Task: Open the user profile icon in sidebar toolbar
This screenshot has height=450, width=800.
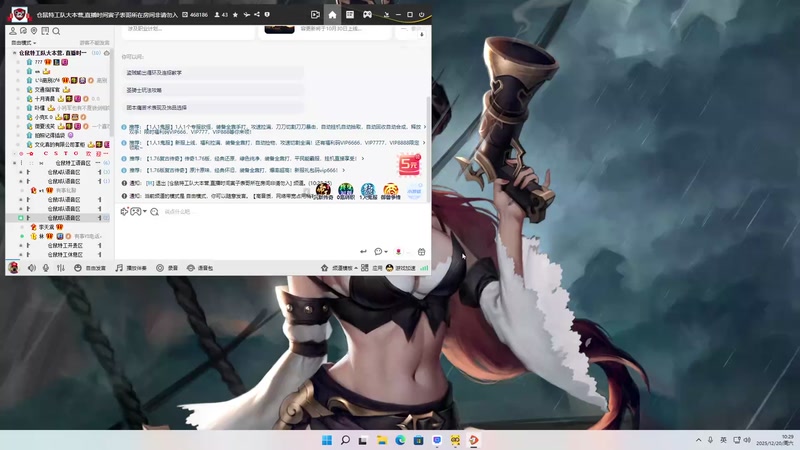Action: [13, 31]
